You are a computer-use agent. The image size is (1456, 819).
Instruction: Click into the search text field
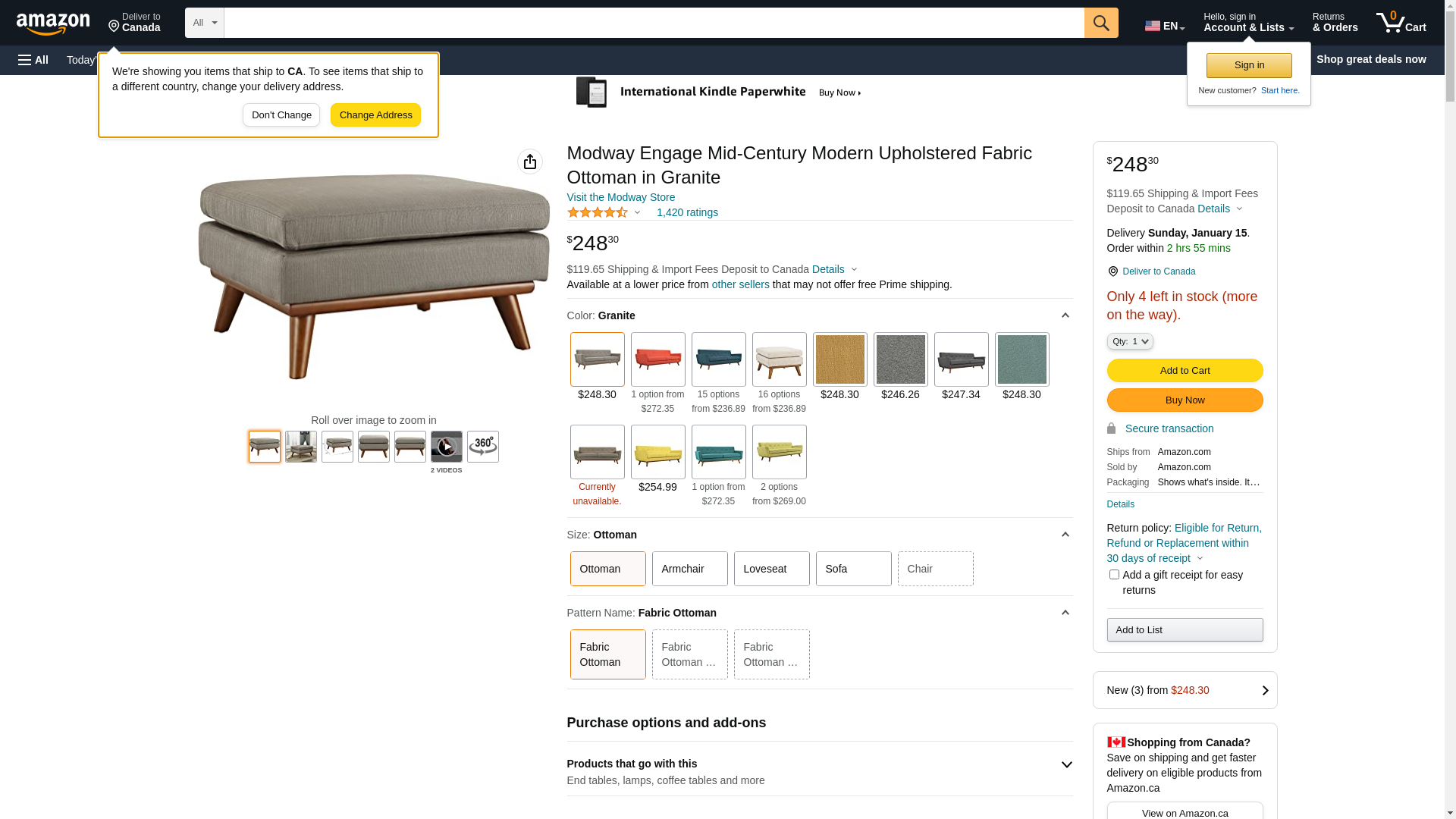pos(654,23)
